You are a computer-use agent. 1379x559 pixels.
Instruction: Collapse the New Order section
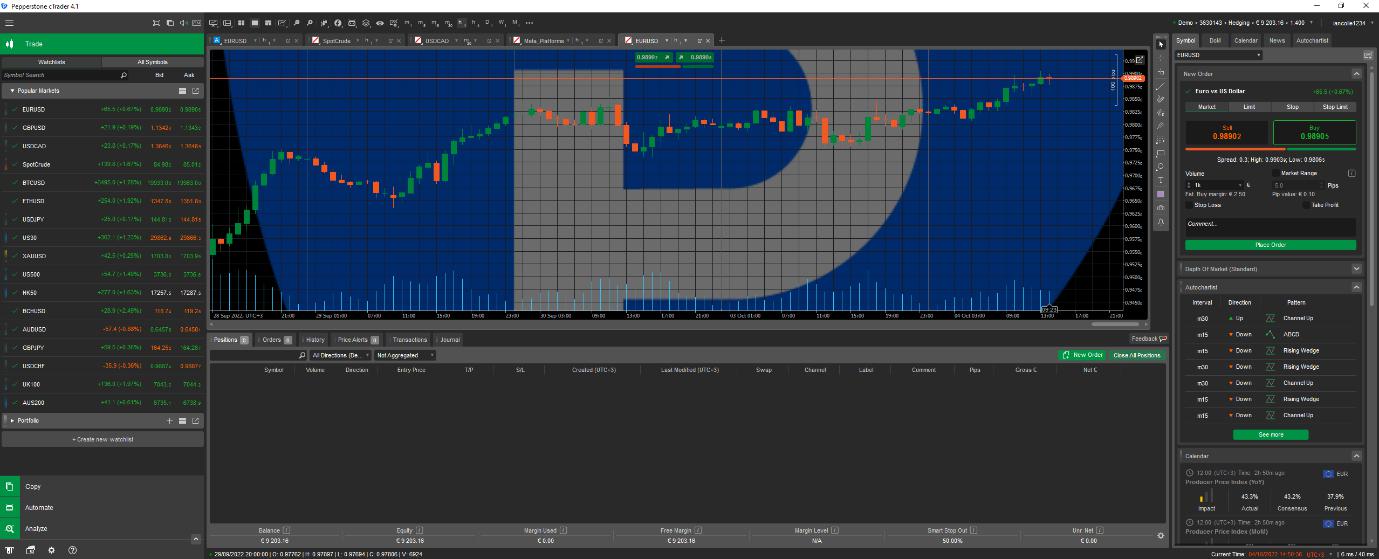[x=1356, y=74]
